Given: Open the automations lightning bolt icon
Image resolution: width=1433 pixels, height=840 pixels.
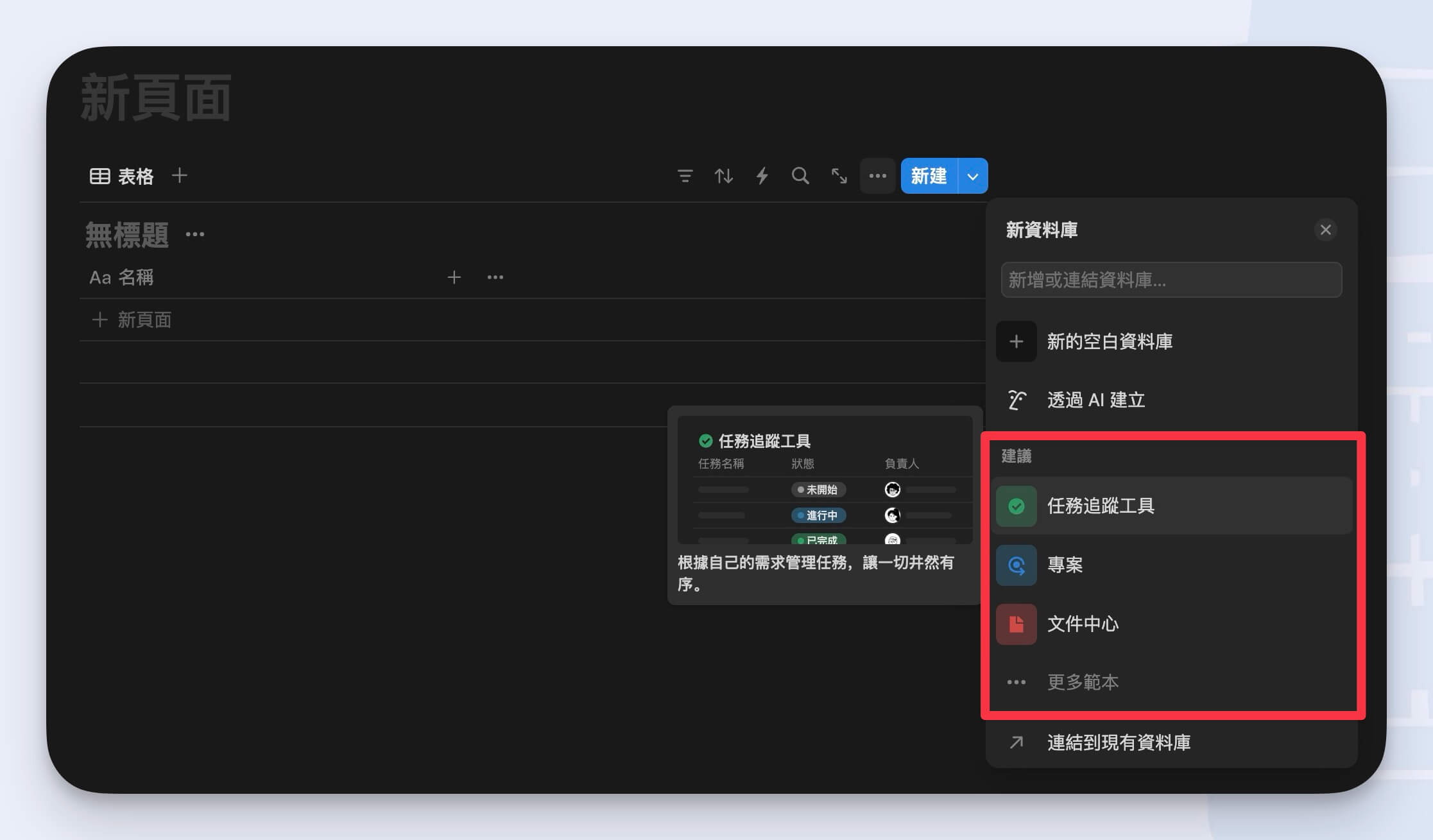Looking at the screenshot, I should point(762,176).
